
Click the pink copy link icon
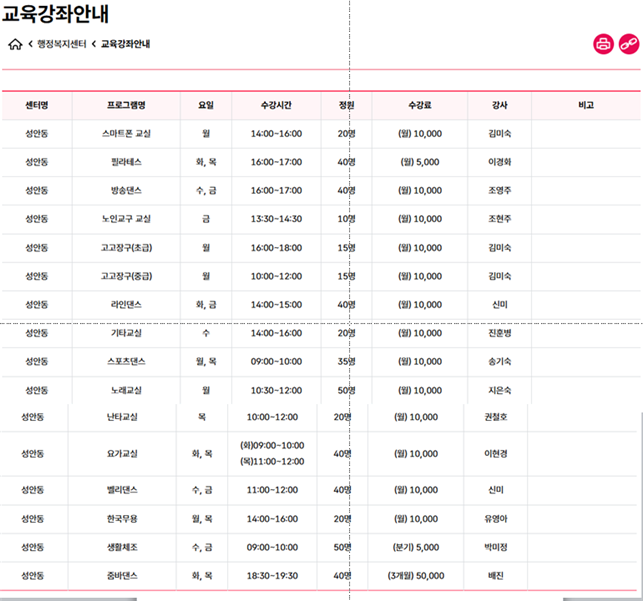point(628,43)
